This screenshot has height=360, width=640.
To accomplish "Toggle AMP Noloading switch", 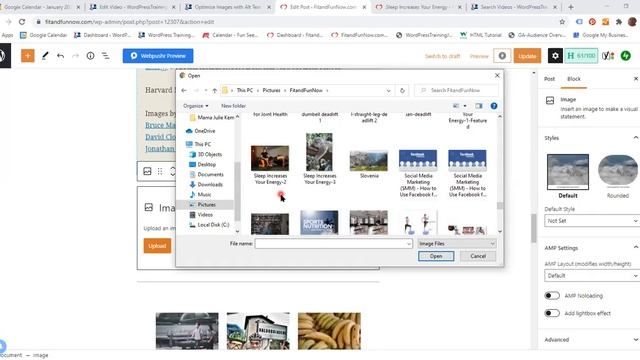I will (x=552, y=296).
